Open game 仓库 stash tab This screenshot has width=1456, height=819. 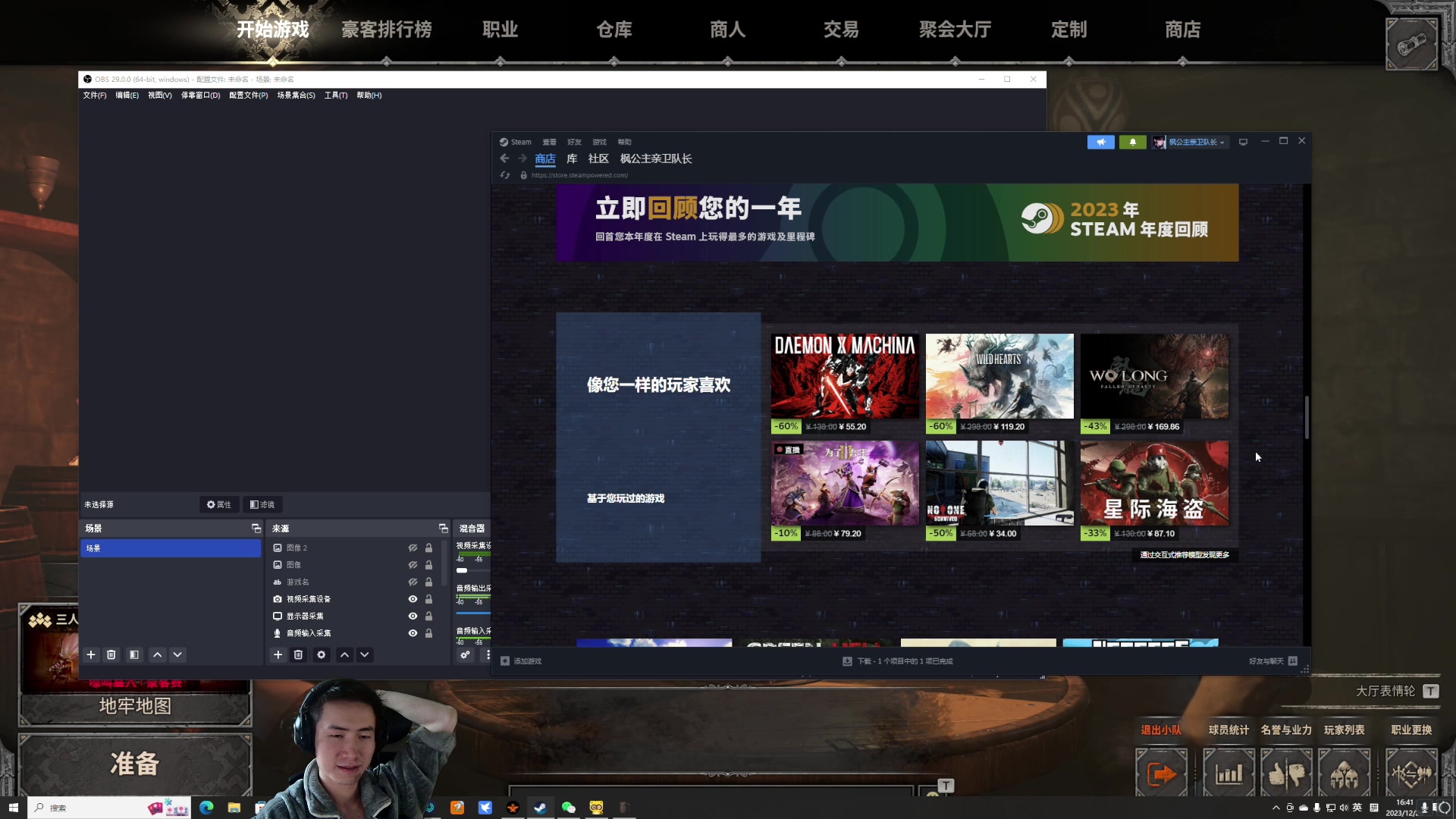click(614, 30)
